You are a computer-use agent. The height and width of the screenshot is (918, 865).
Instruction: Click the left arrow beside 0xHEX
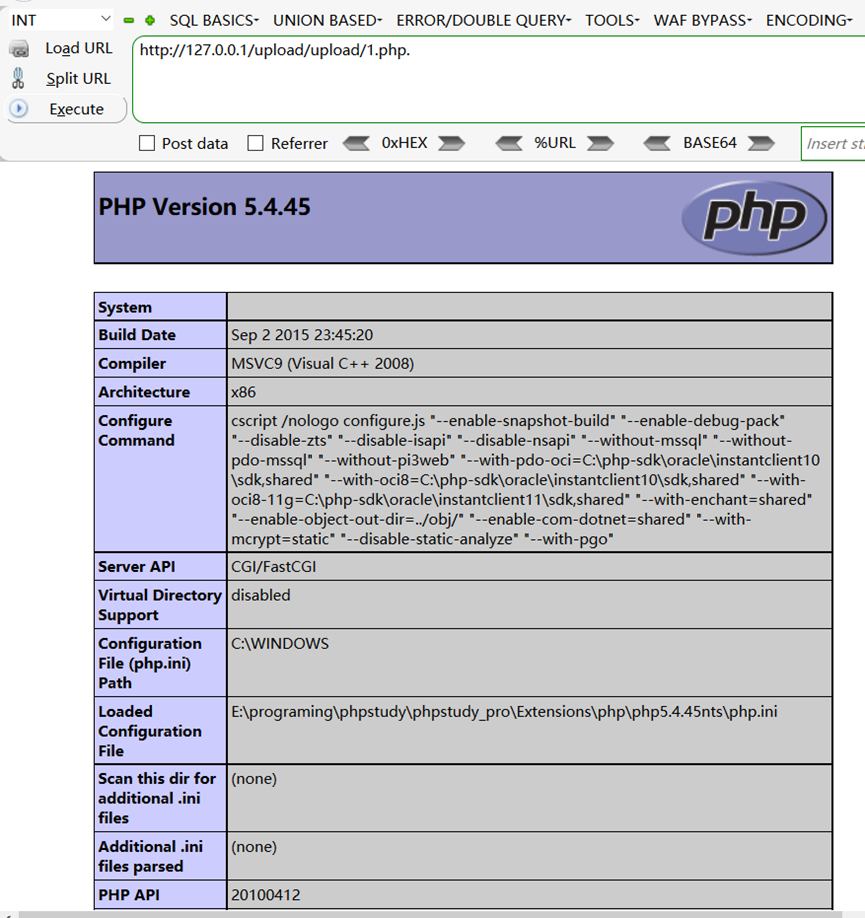(x=356, y=143)
